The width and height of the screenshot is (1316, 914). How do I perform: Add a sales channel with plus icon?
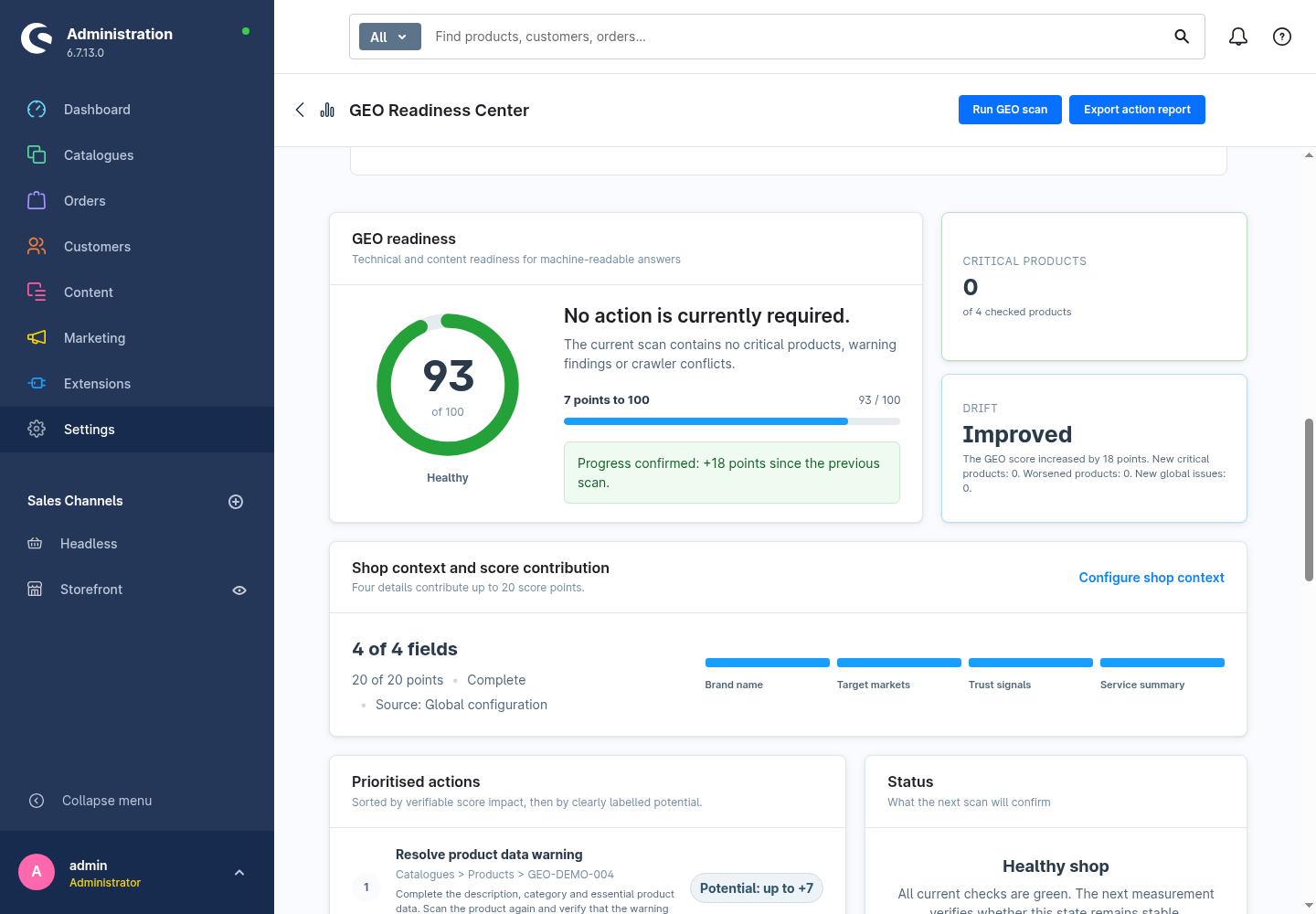pos(236,502)
